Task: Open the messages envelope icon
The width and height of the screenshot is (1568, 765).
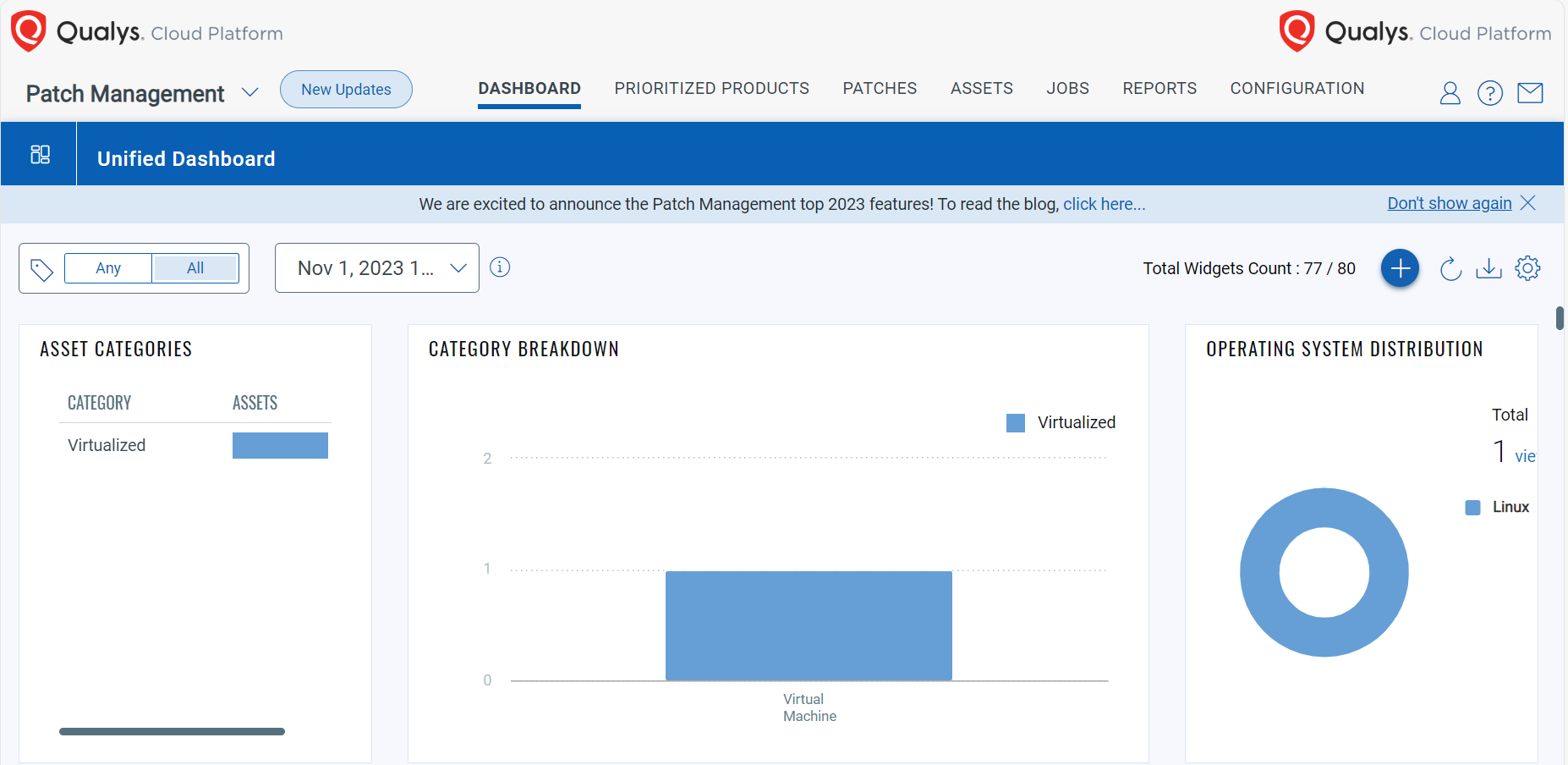Action: [x=1531, y=93]
